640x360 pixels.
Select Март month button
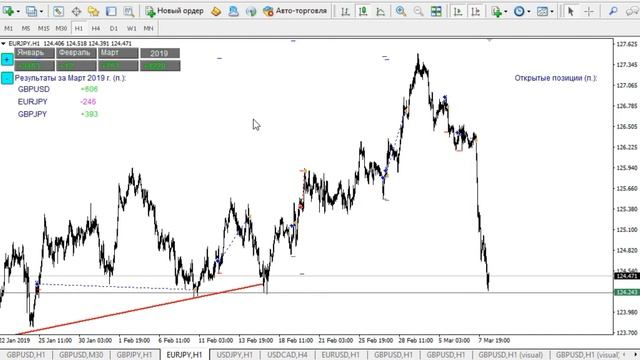(x=118, y=53)
